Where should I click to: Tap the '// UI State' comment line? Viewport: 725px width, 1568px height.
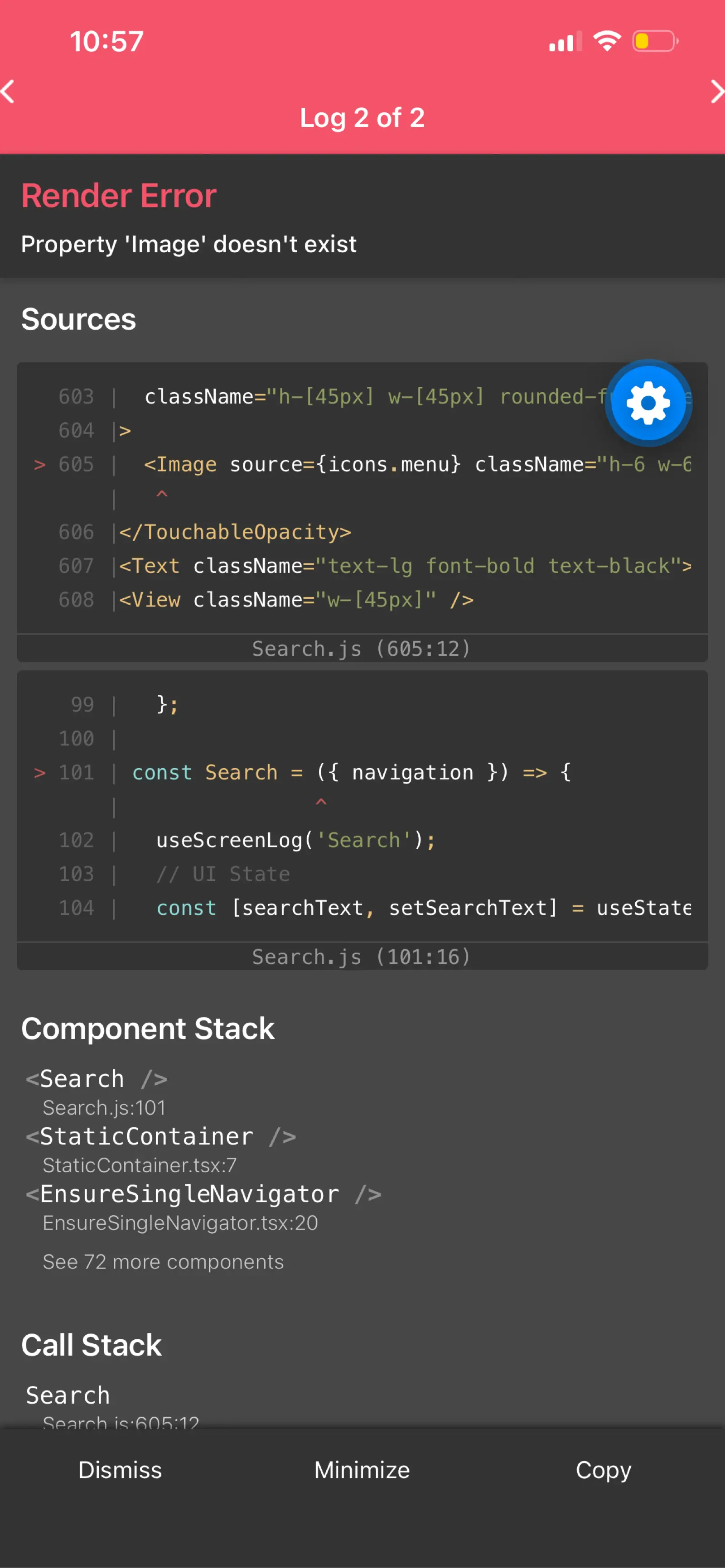click(223, 874)
